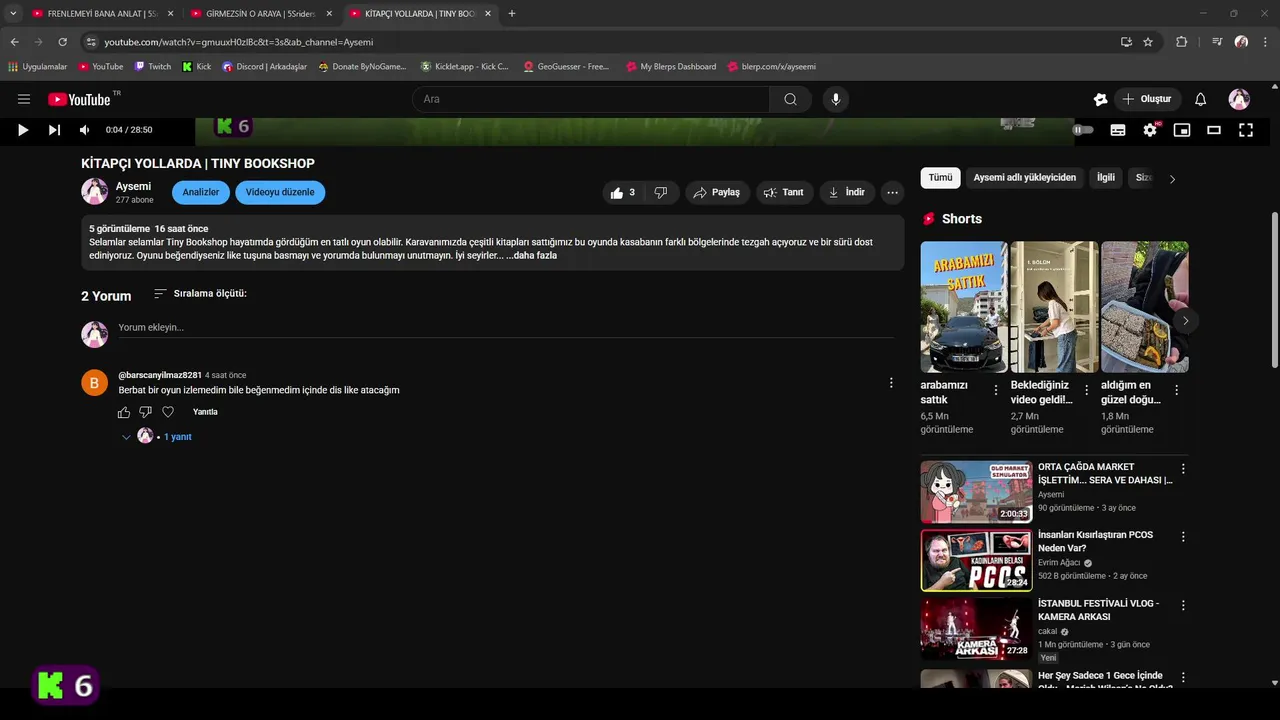Open options for Beklediğiniz video short

[x=1086, y=390]
